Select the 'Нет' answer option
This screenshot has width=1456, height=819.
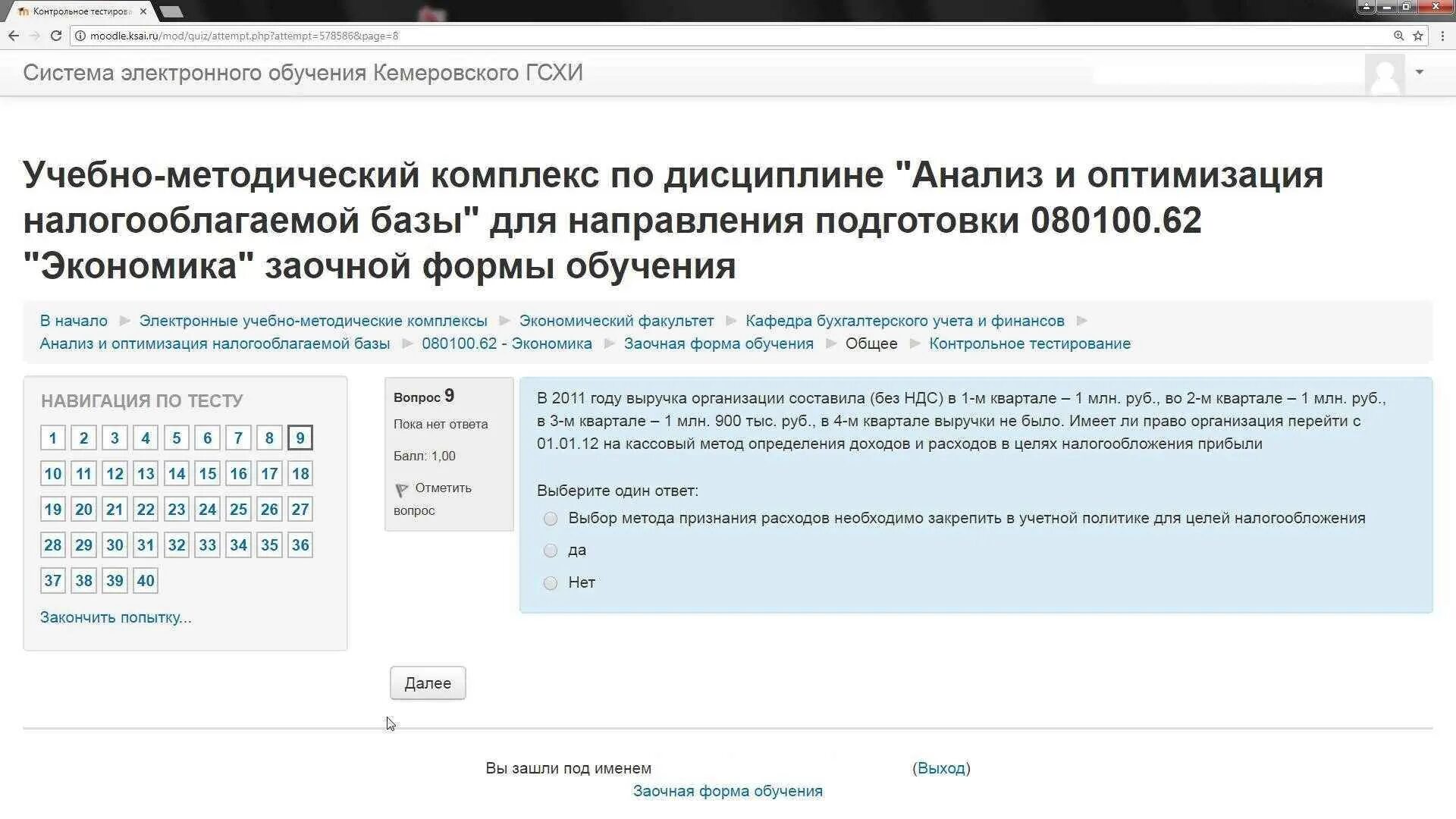(551, 583)
